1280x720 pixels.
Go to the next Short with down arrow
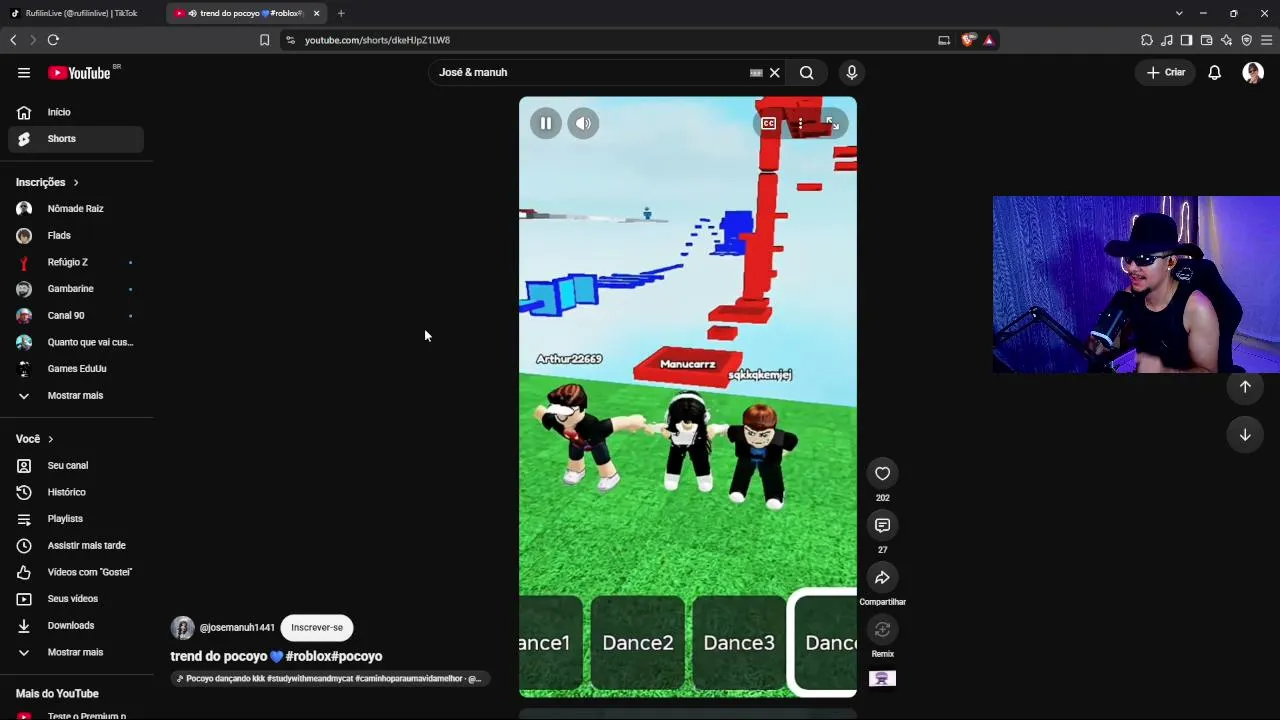tap(1245, 434)
